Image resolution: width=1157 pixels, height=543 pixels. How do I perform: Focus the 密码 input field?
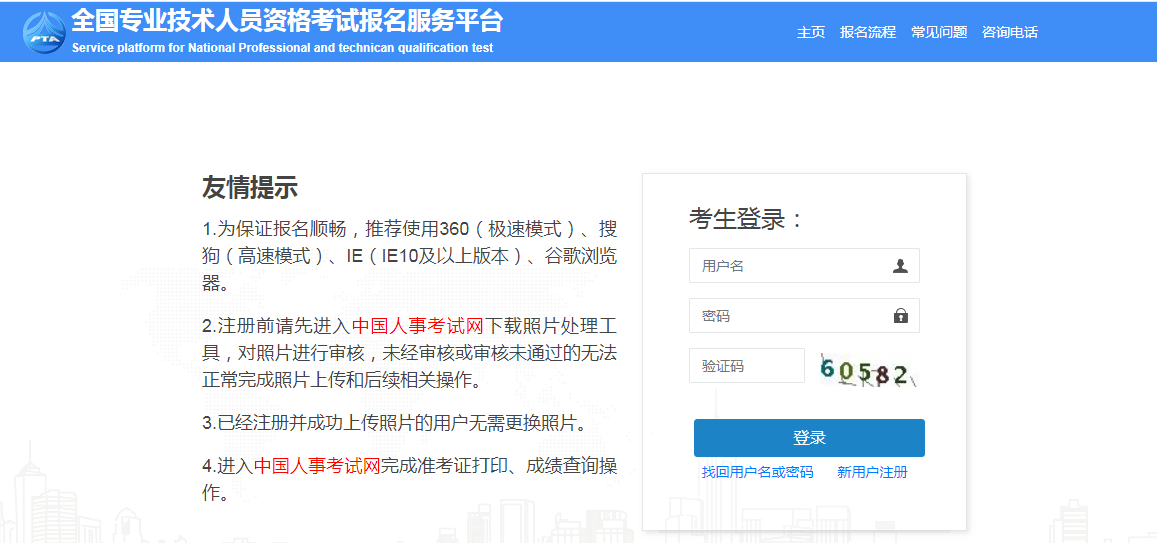pyautogui.click(x=790, y=316)
